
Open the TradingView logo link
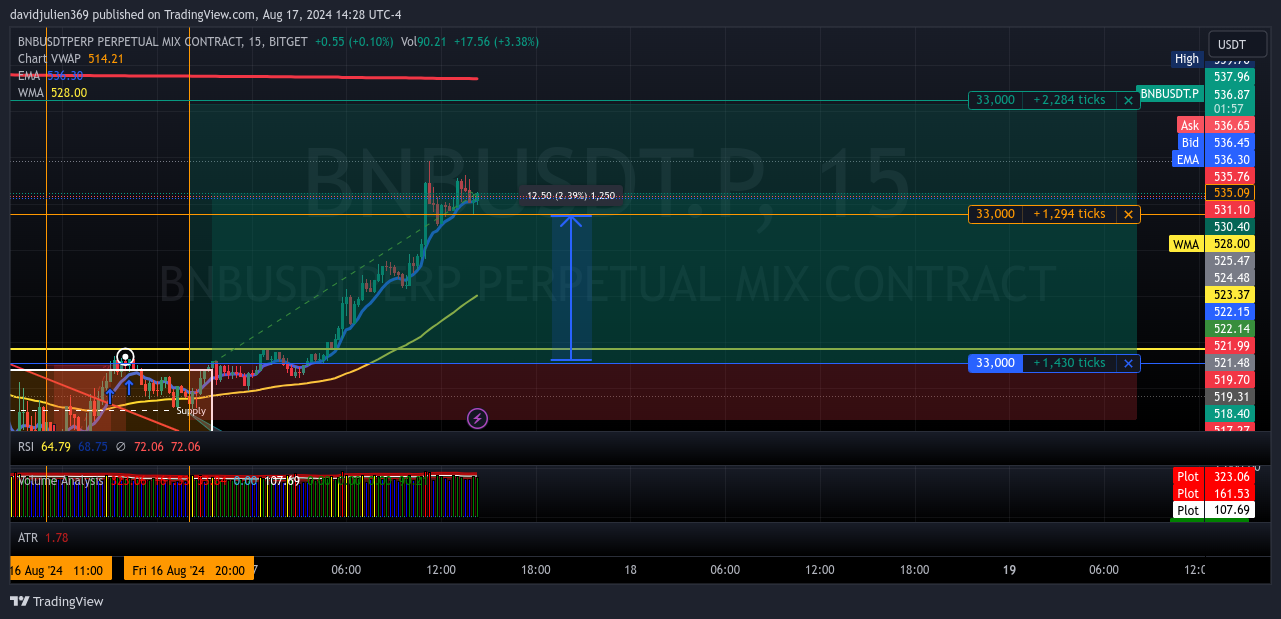[x=57, y=601]
